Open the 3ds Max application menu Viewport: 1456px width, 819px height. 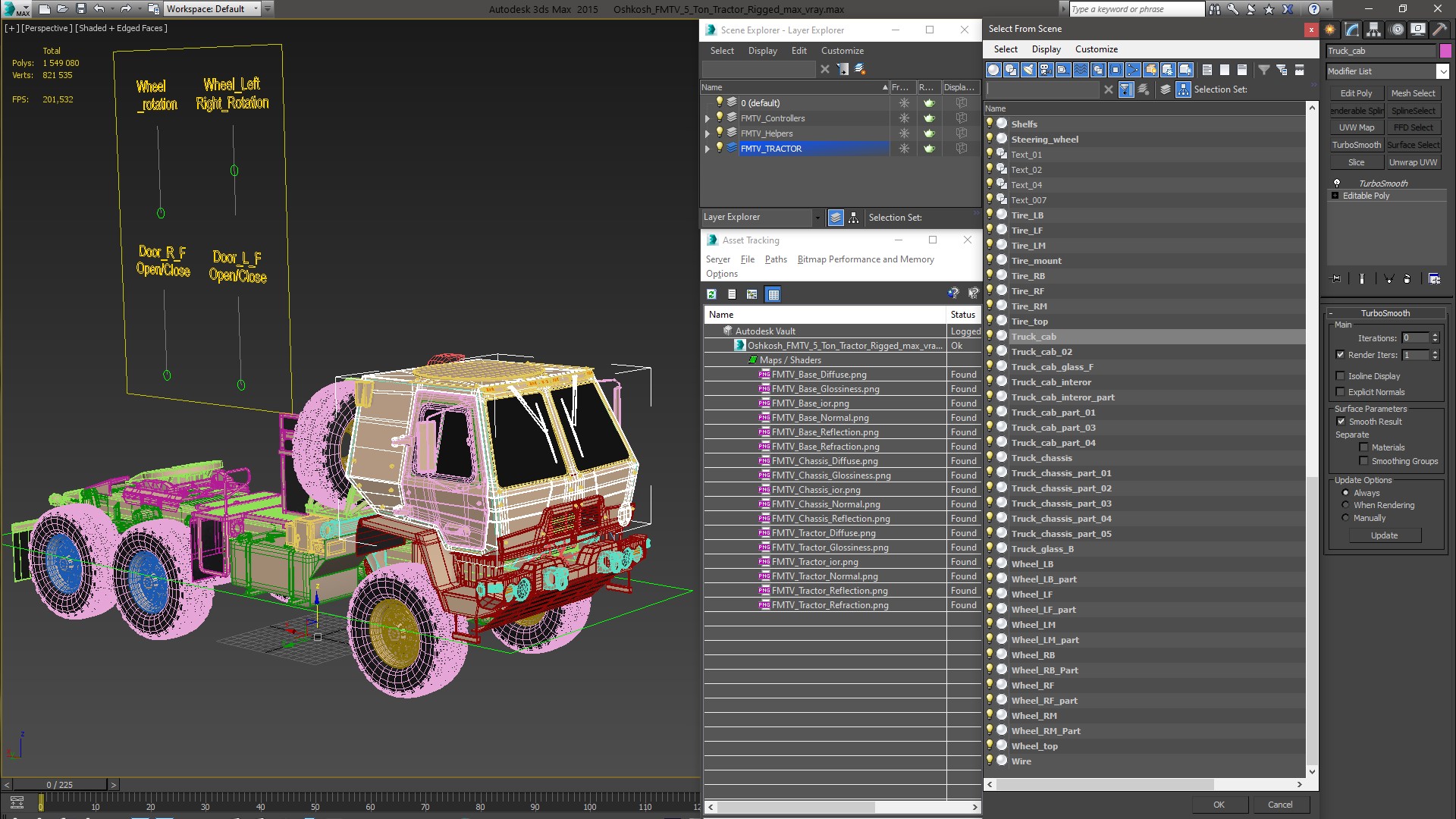pos(17,9)
